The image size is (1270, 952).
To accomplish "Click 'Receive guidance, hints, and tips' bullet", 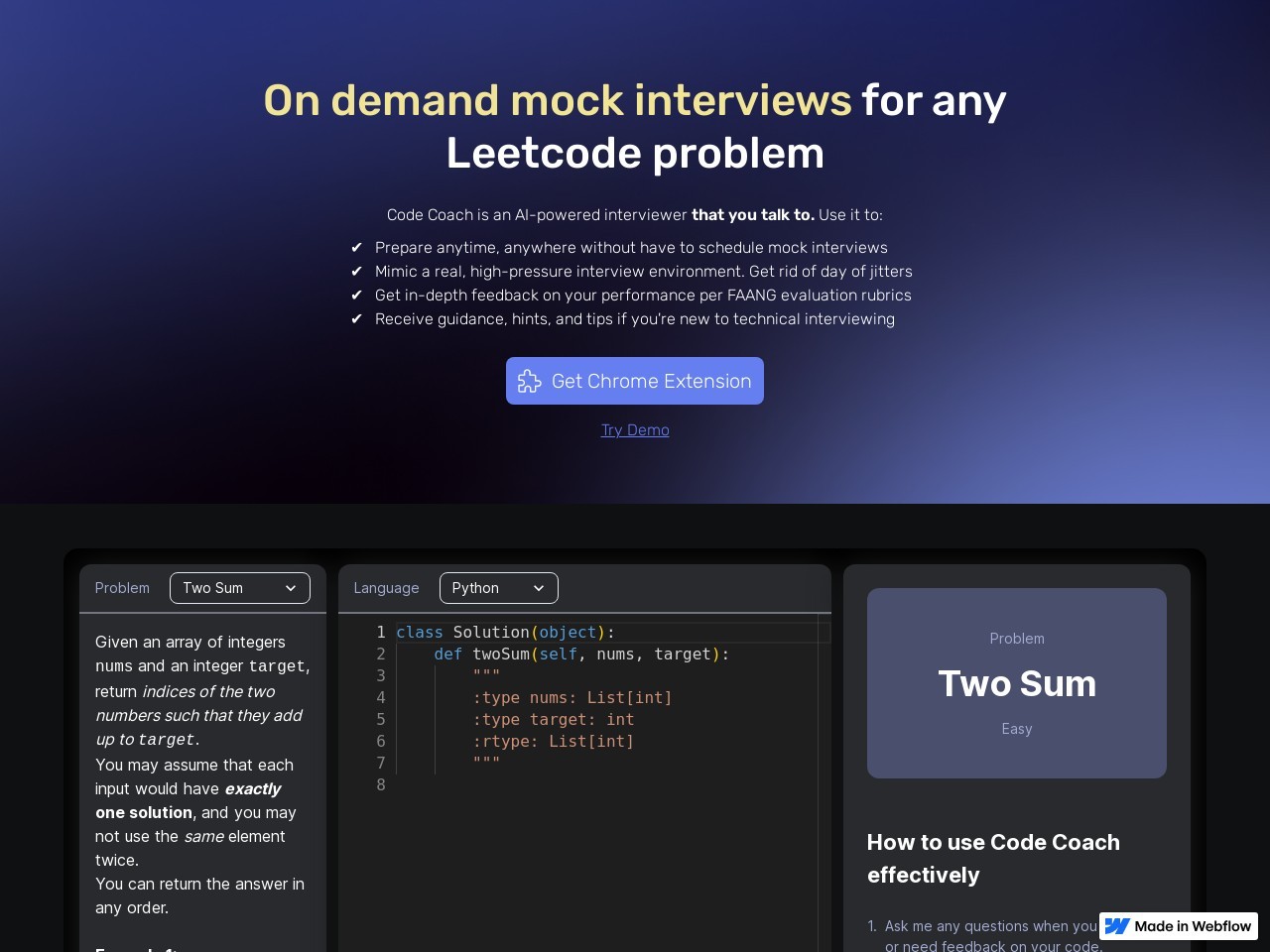I will pyautogui.click(x=635, y=318).
